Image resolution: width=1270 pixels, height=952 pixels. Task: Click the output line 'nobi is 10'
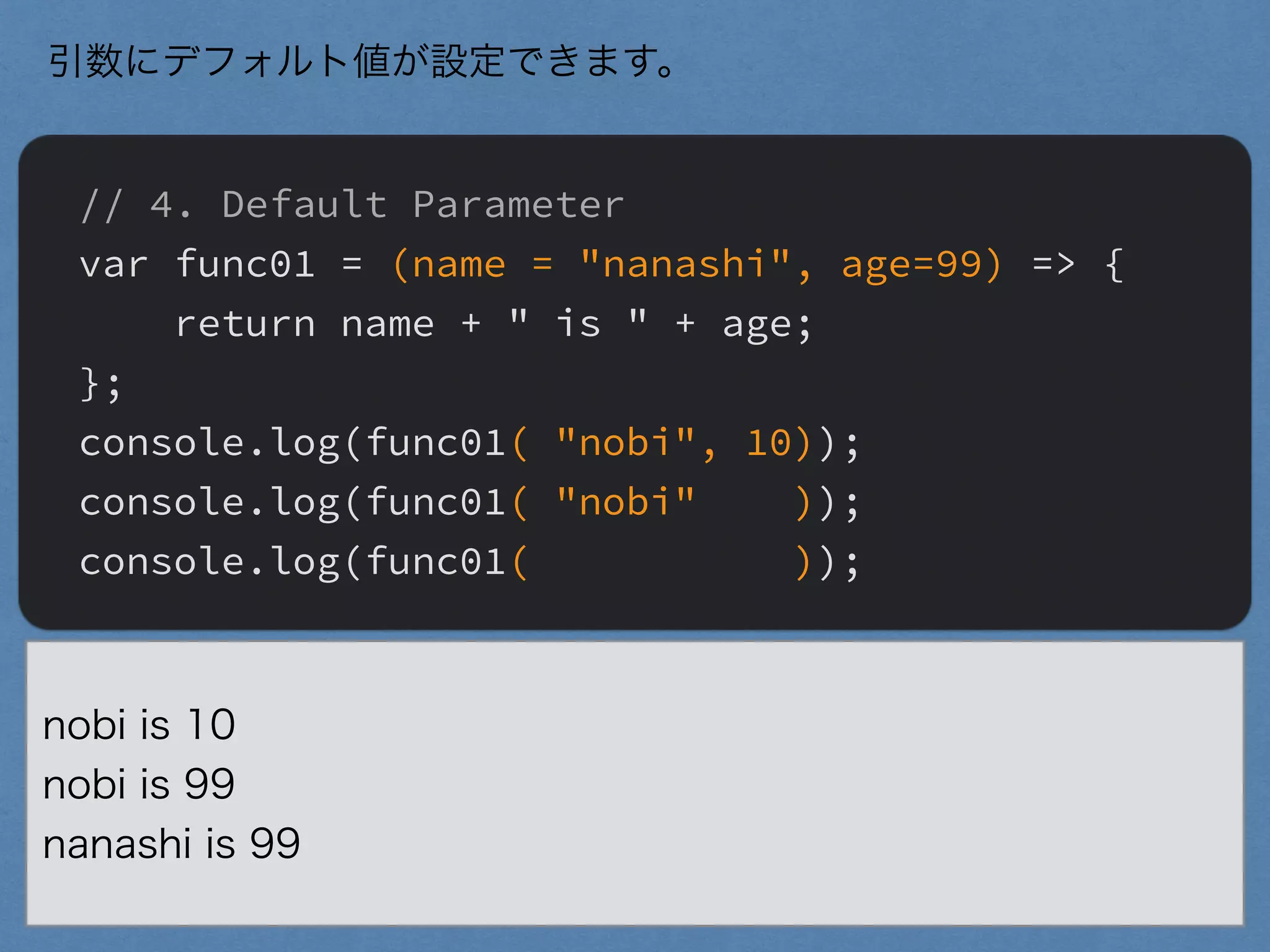(x=139, y=724)
